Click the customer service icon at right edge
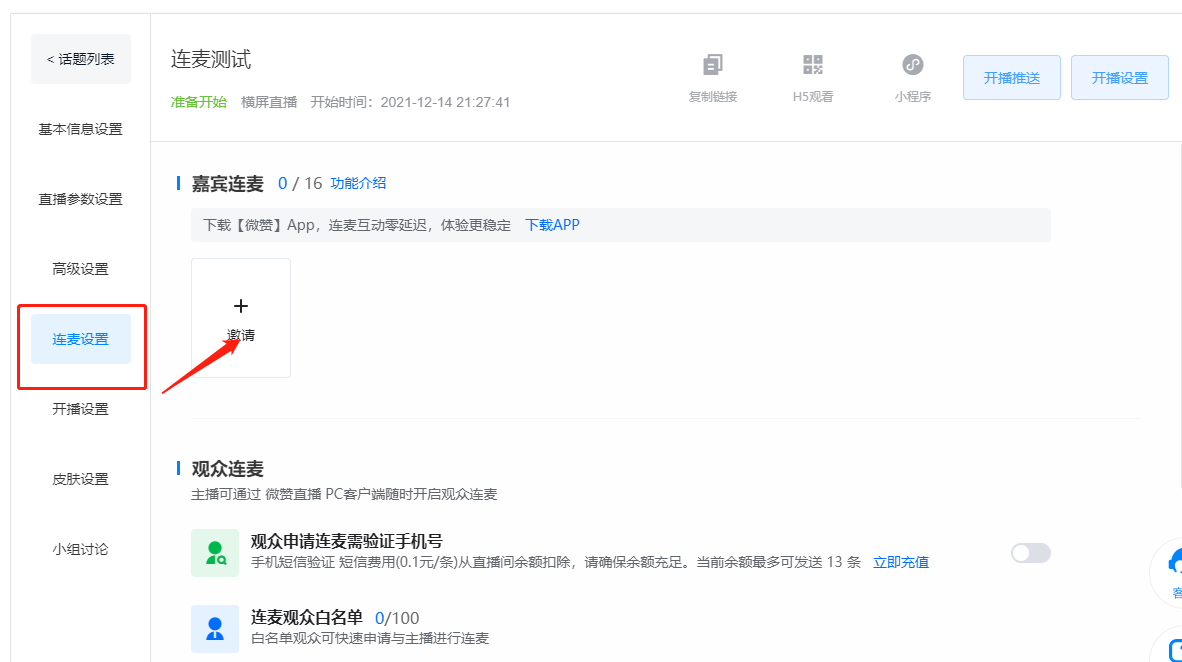The height and width of the screenshot is (662, 1182). [1174, 562]
